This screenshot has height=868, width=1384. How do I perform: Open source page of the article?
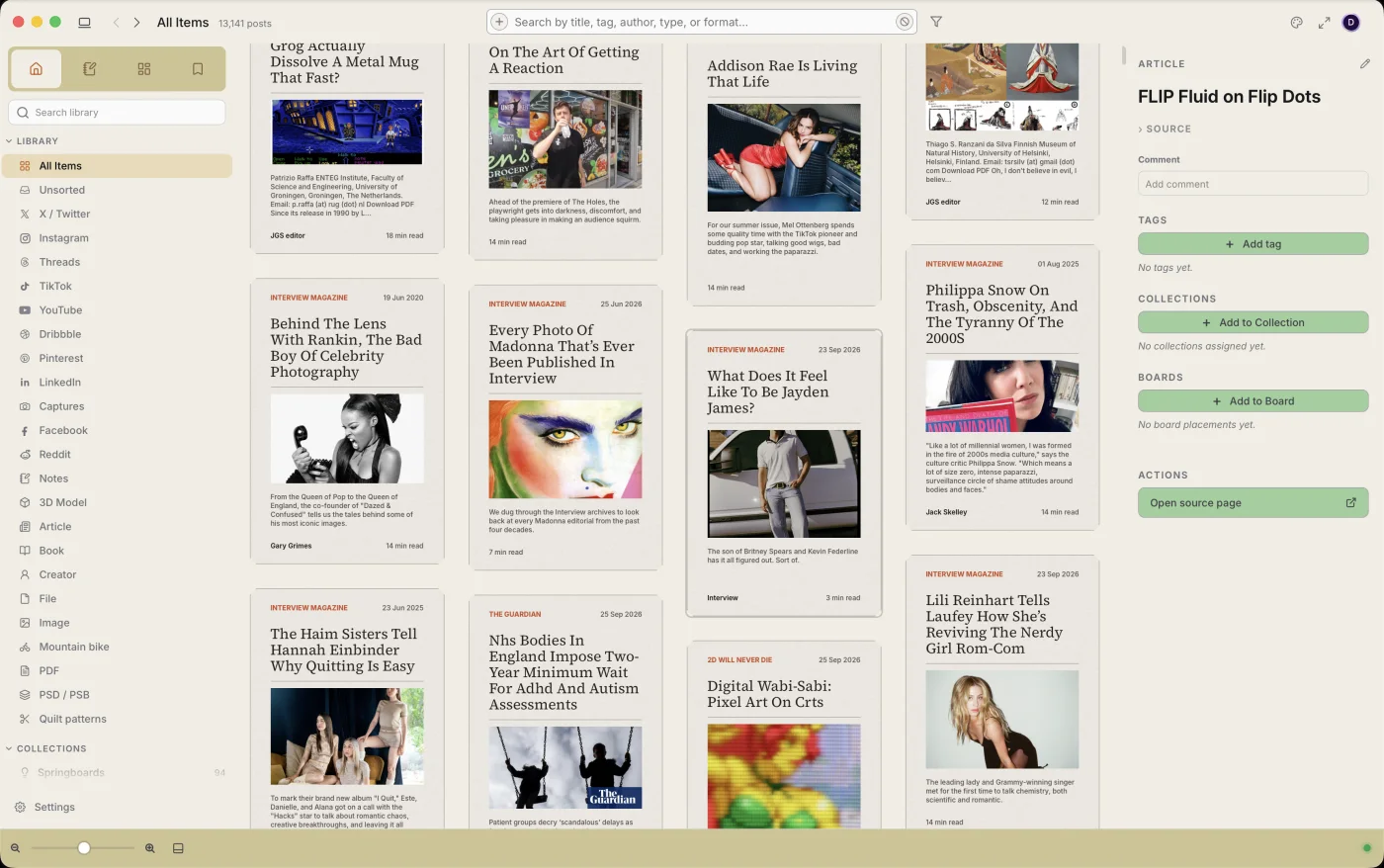tap(1253, 503)
